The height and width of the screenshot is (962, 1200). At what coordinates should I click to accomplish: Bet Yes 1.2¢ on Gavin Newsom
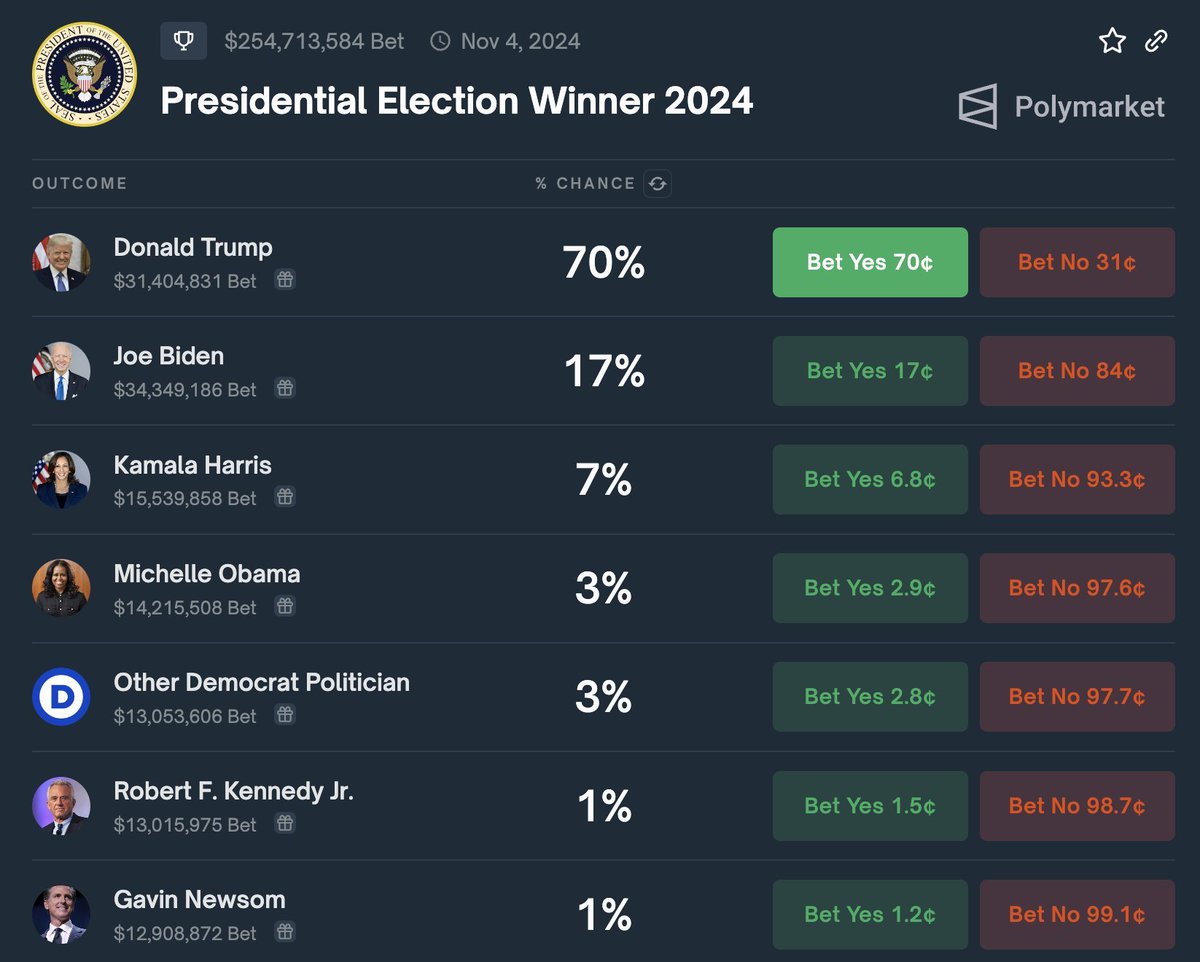870,915
